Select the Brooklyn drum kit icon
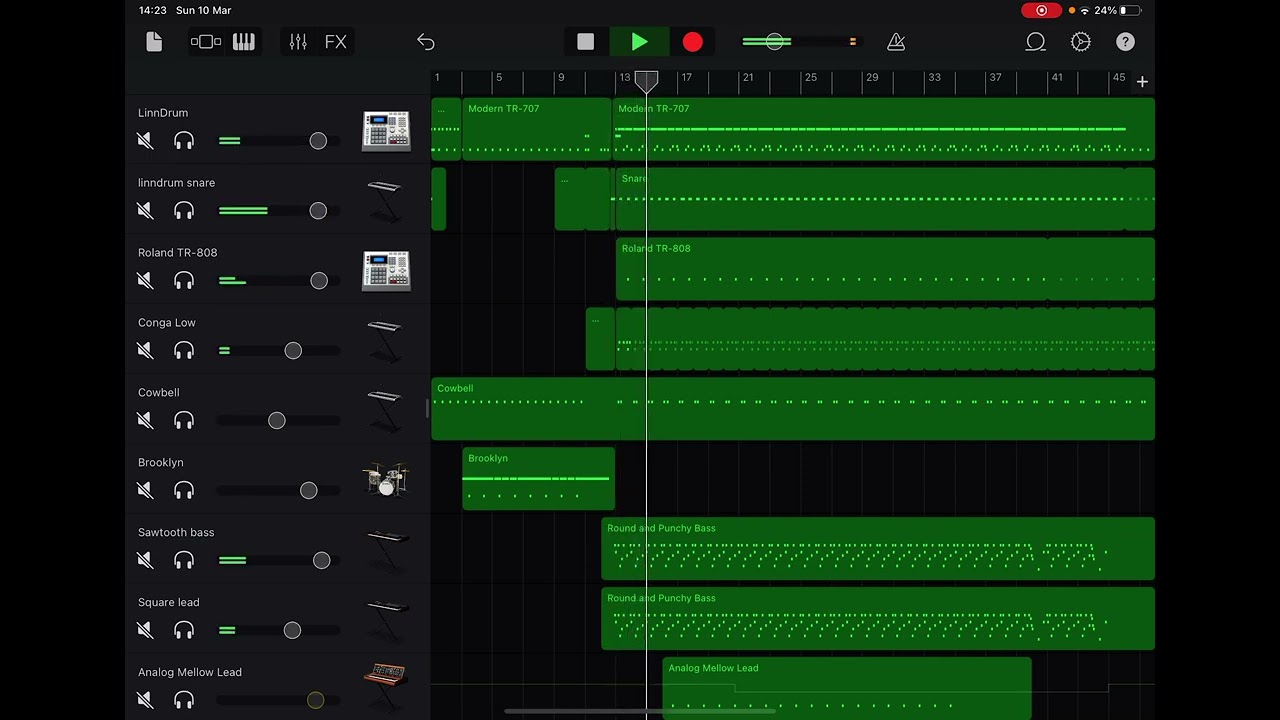Viewport: 1280px width, 720px height. coord(386,480)
